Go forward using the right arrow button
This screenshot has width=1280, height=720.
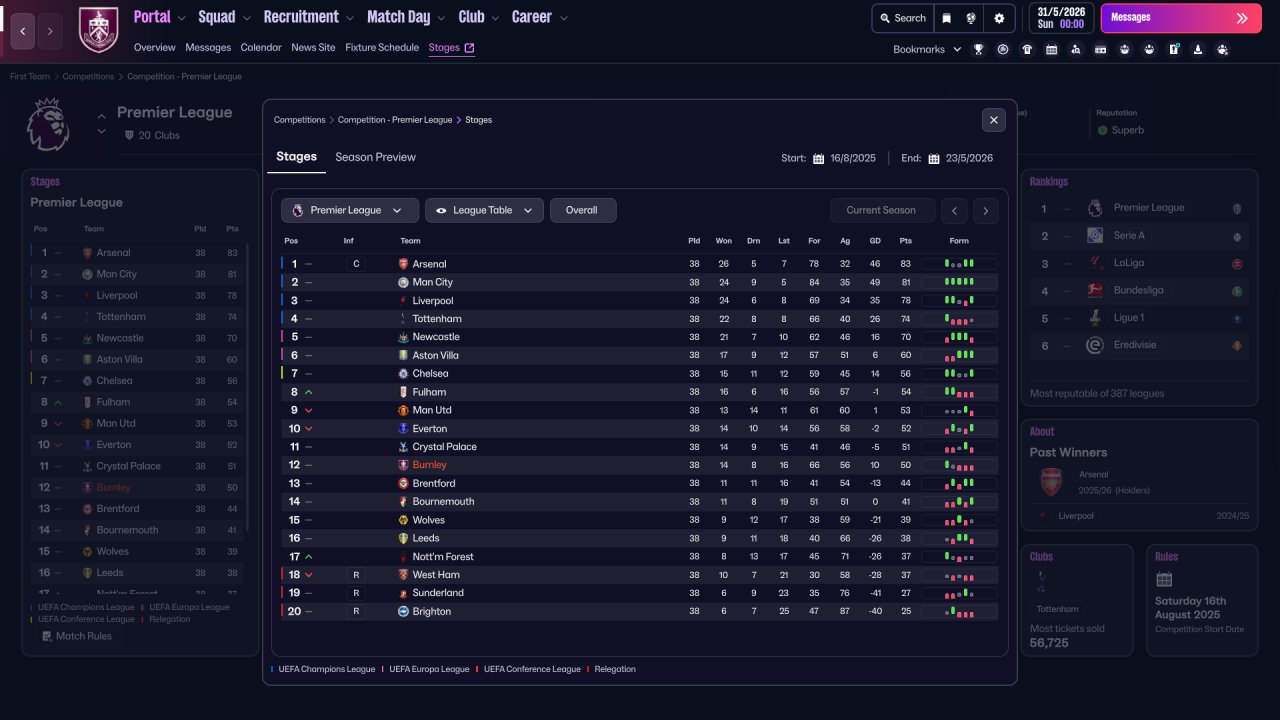[51, 31]
